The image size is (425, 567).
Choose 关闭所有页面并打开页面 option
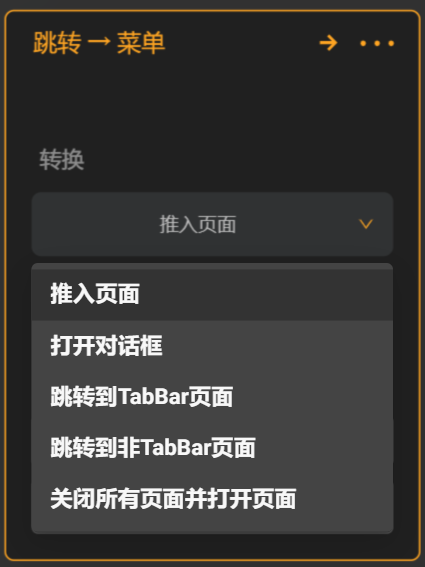(x=173, y=499)
